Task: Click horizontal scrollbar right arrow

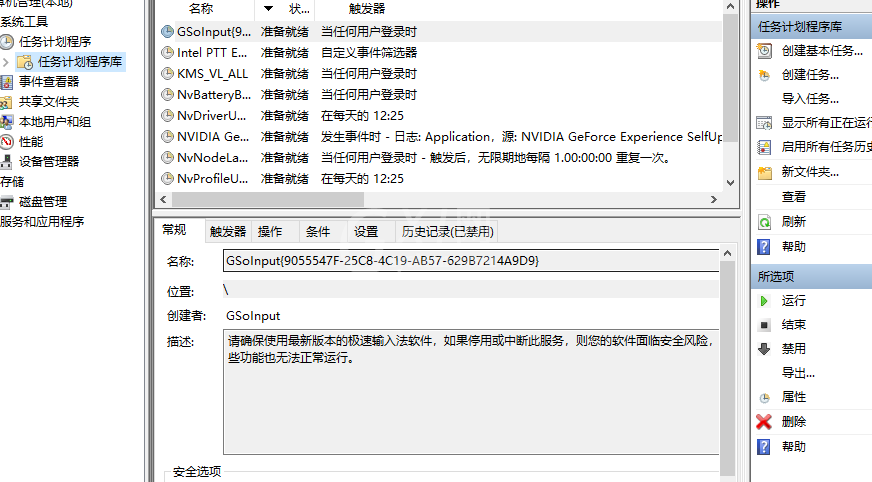Action: (714, 199)
